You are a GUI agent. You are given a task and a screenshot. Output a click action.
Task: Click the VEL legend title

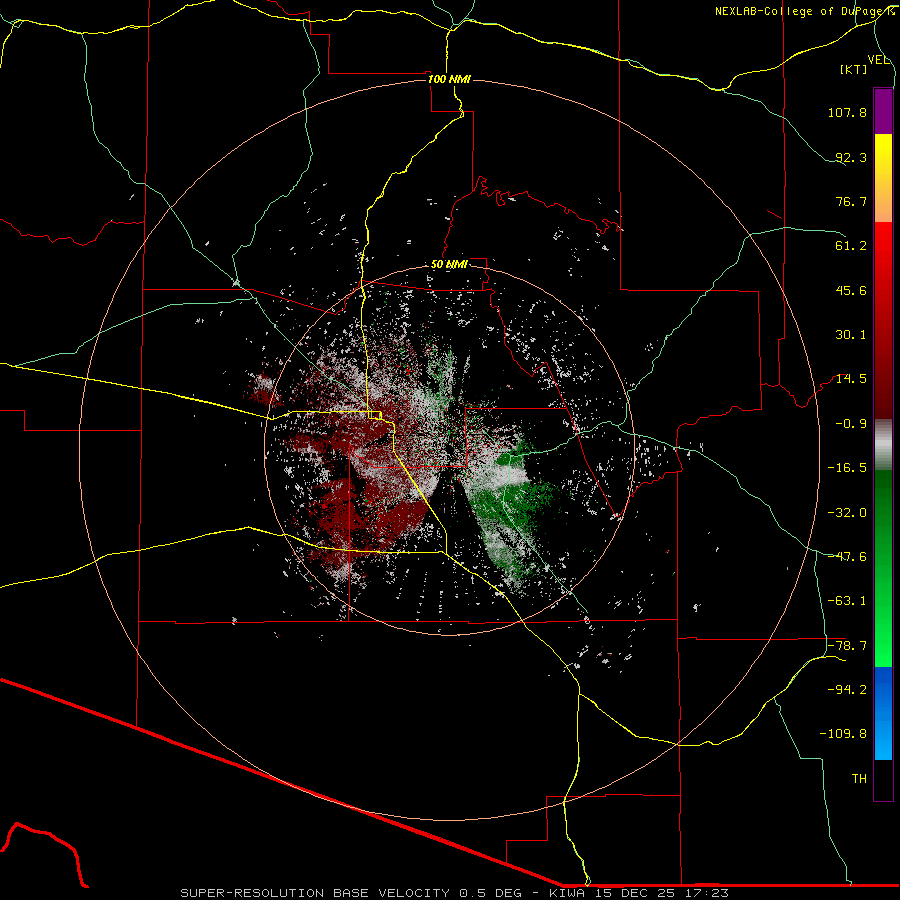pos(879,60)
